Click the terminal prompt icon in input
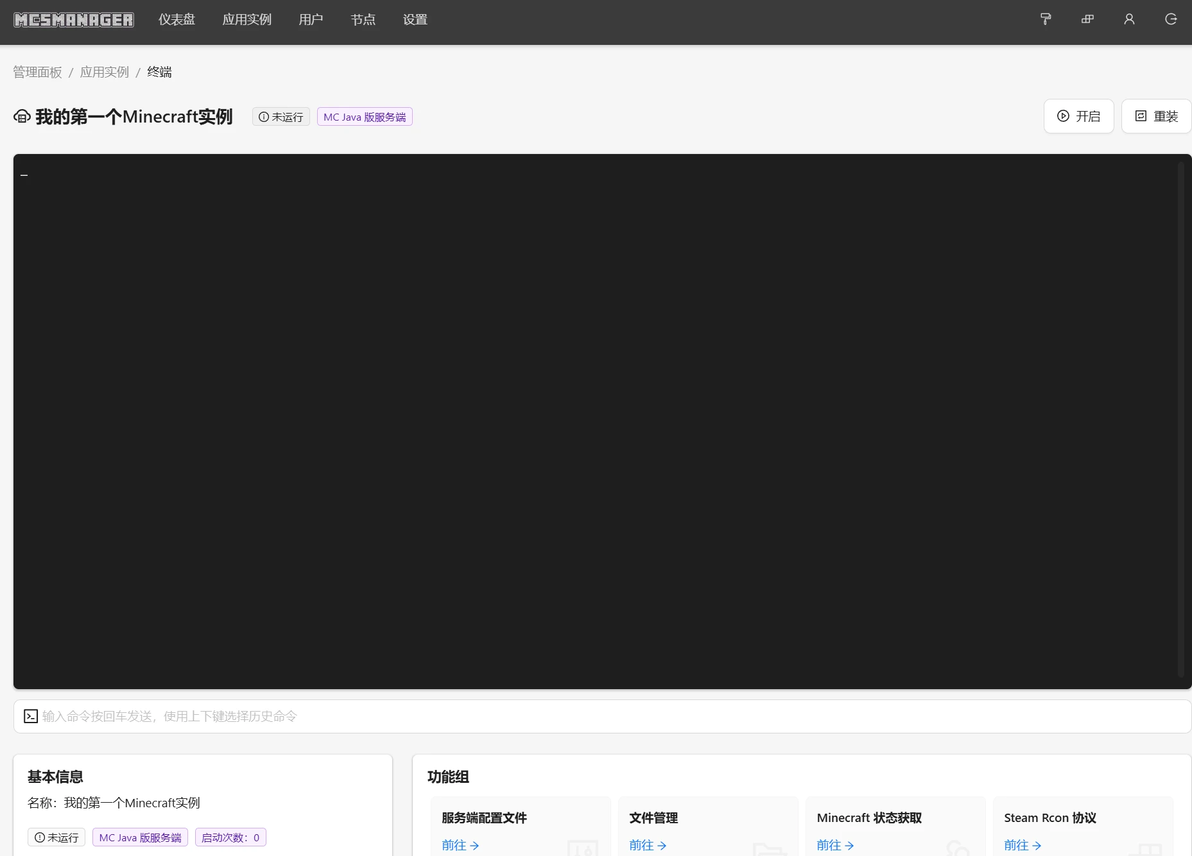The height and width of the screenshot is (856, 1192). (30, 716)
